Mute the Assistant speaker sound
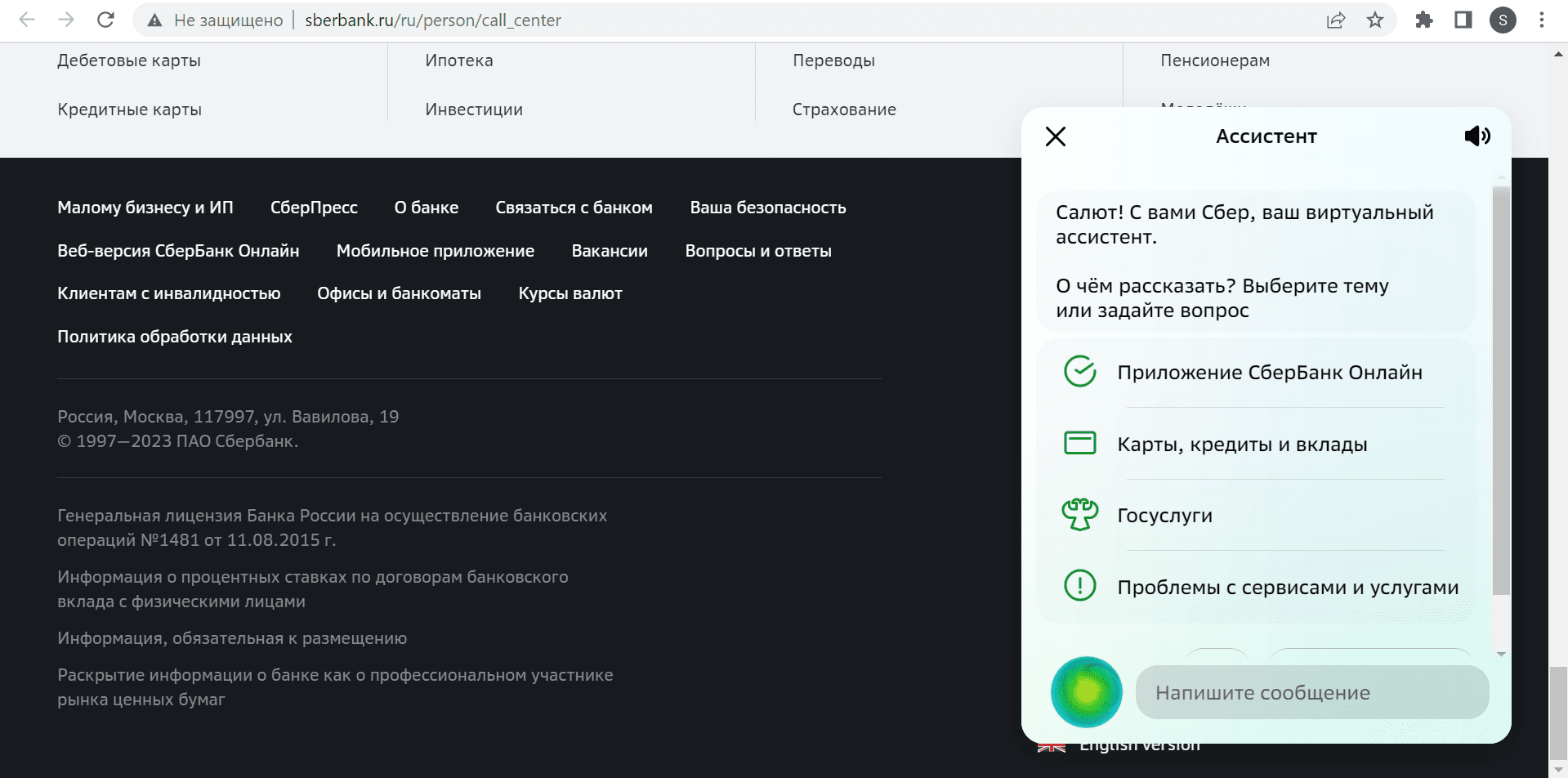Screen dimensions: 1568x778 tap(1477, 136)
